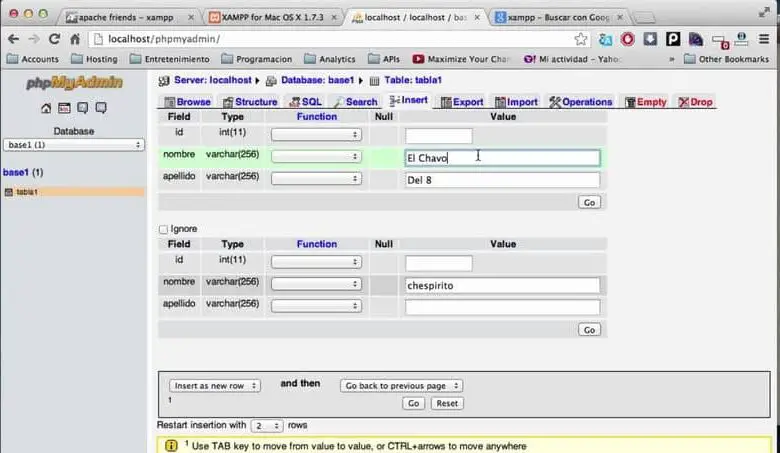780x453 pixels.
Task: Show hidden bookmarks with the chevron
Action: tap(672, 59)
